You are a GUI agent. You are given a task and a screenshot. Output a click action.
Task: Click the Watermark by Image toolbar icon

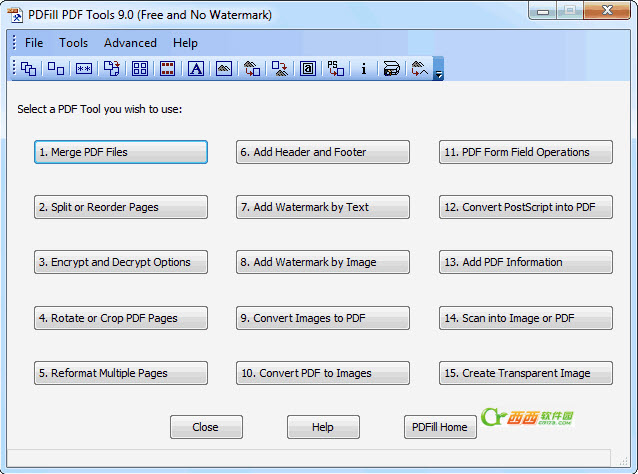[224, 68]
